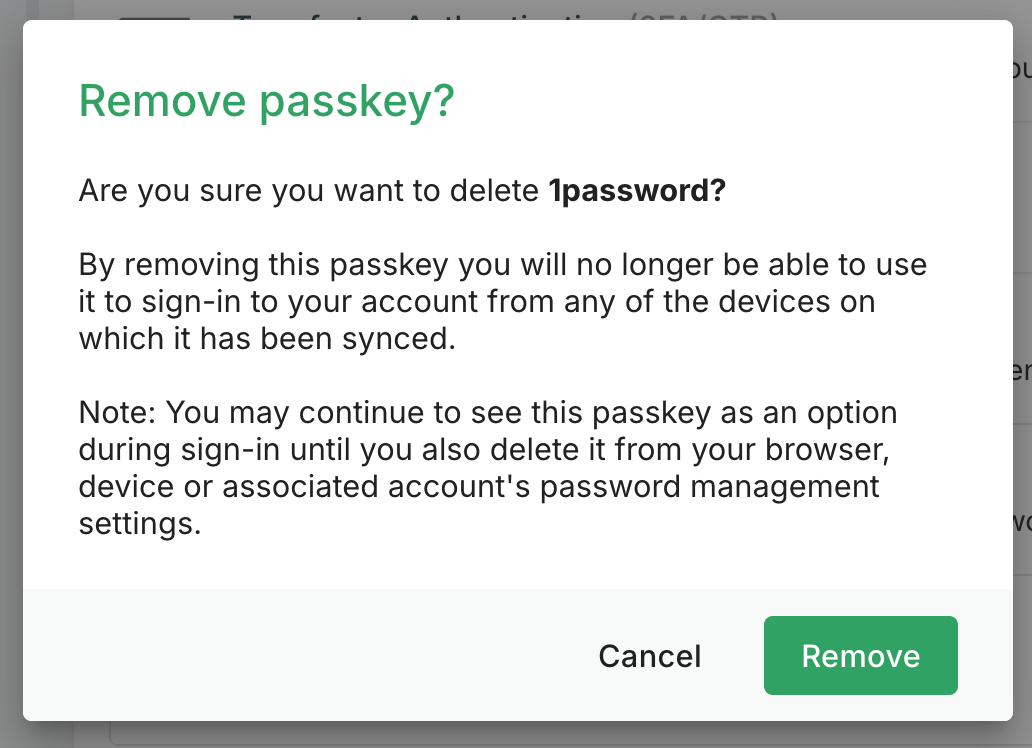Image resolution: width=1032 pixels, height=748 pixels.
Task: Select the bold "1password?" passkey name
Action: (x=636, y=191)
